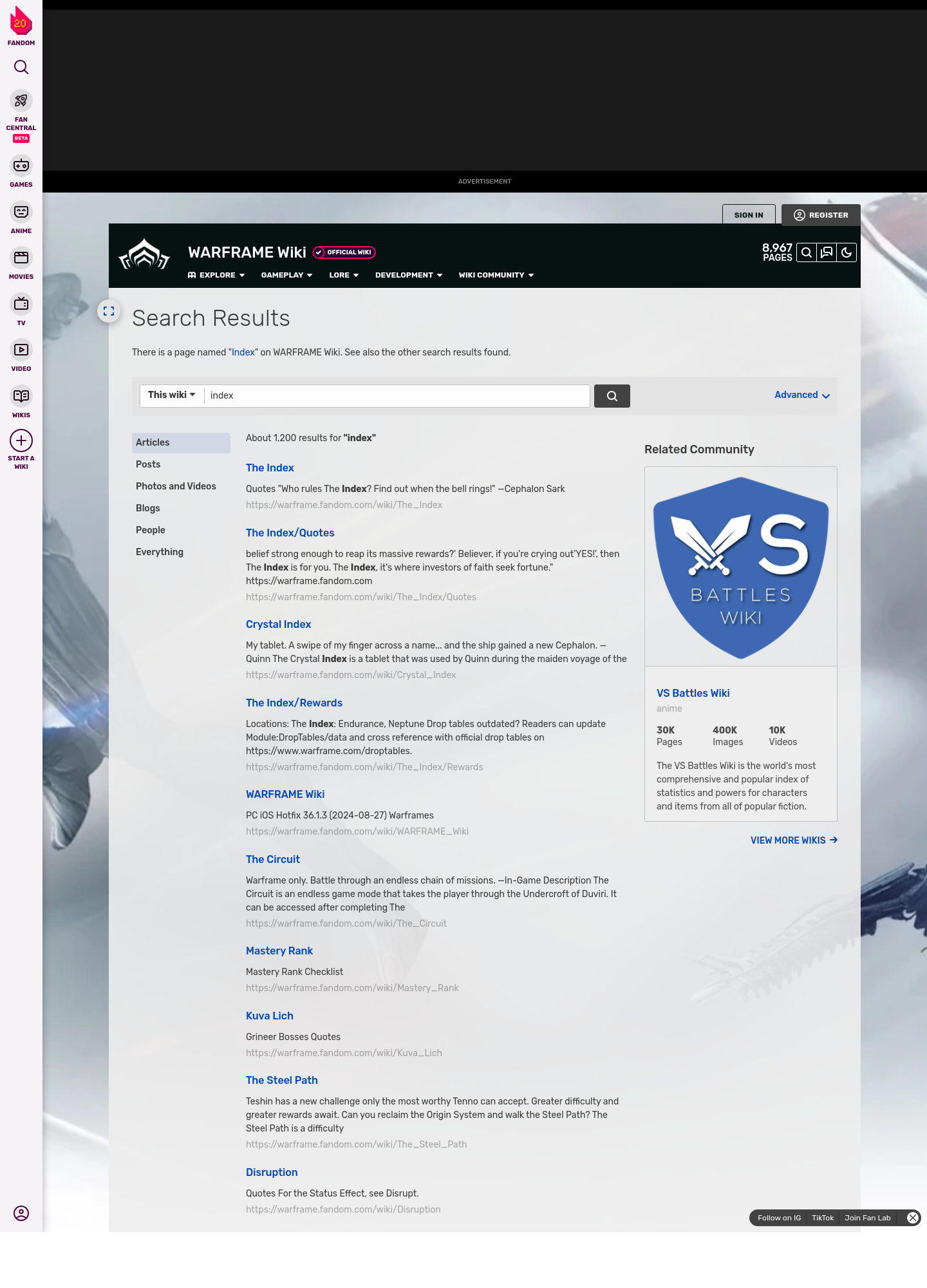Expand Advanced search options
This screenshot has width=927, height=1288.
(x=802, y=395)
